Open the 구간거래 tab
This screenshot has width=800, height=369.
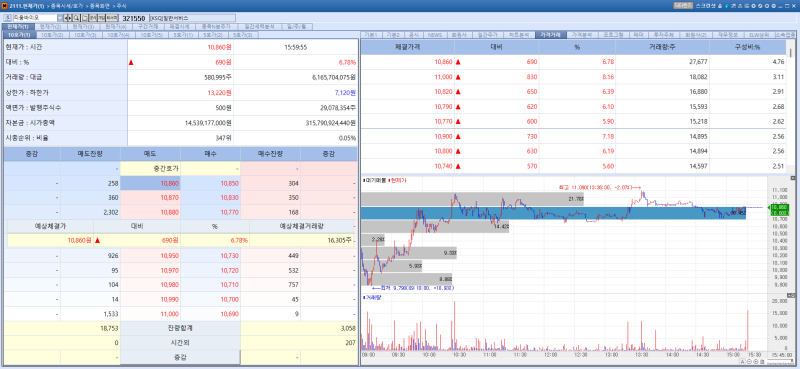[x=147, y=26]
